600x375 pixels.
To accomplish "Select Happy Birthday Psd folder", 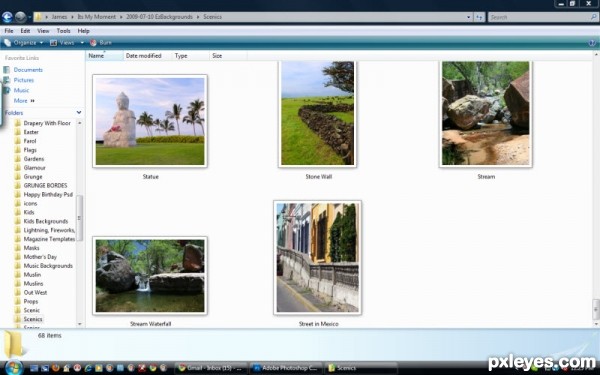I will pyautogui.click(x=48, y=194).
